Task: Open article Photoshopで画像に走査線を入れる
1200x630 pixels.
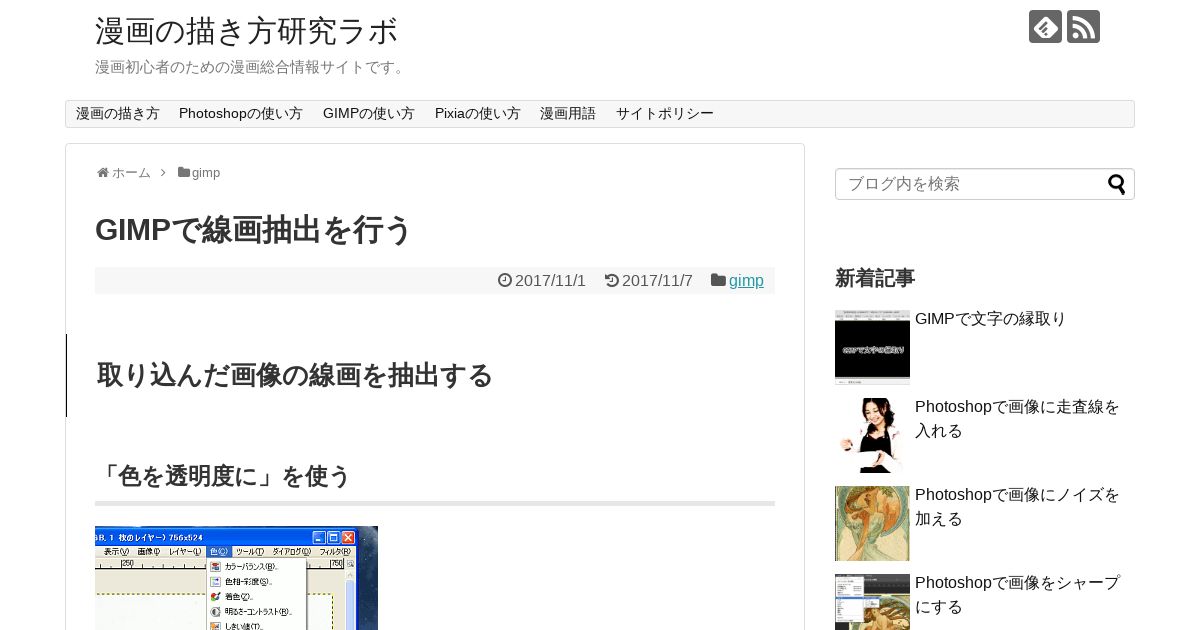Action: [x=1018, y=419]
